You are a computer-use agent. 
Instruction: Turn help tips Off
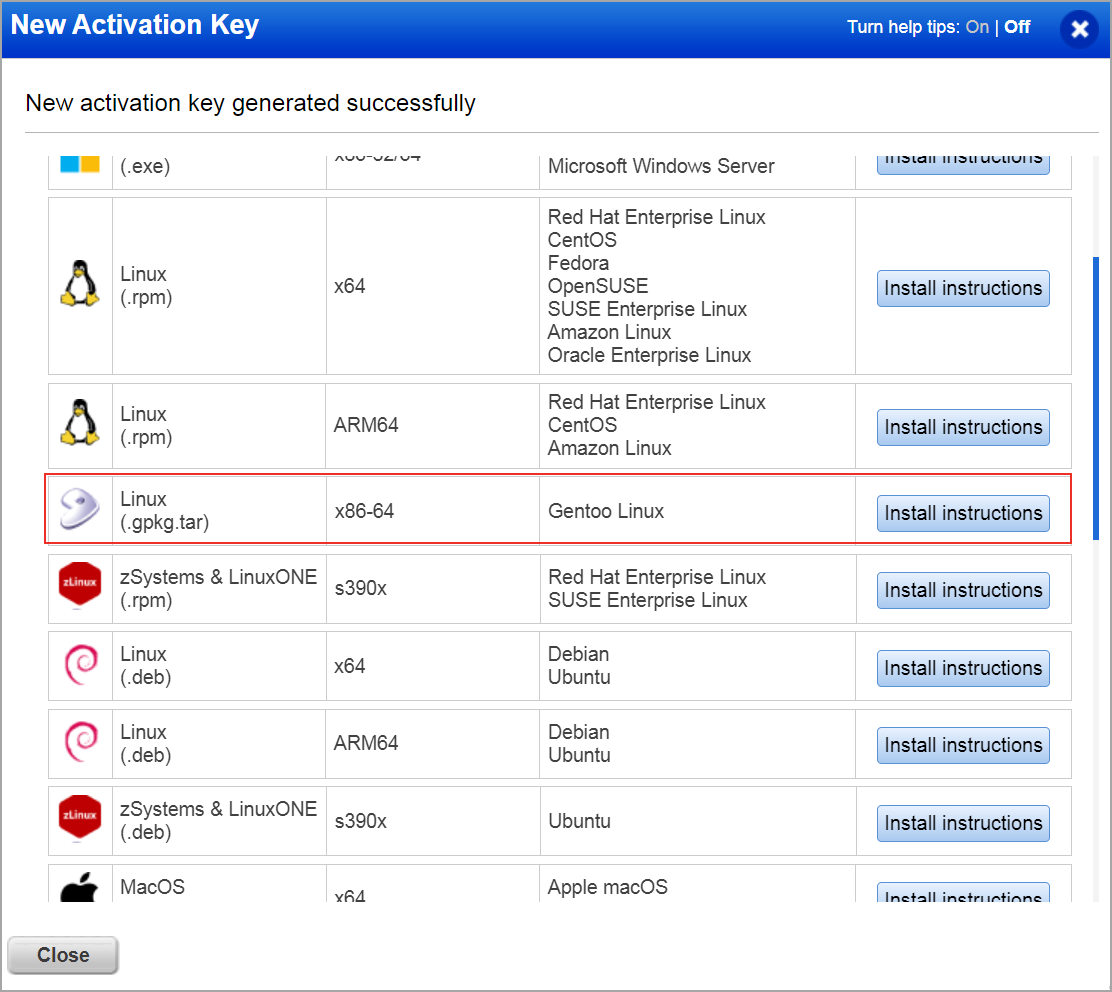pos(1017,27)
